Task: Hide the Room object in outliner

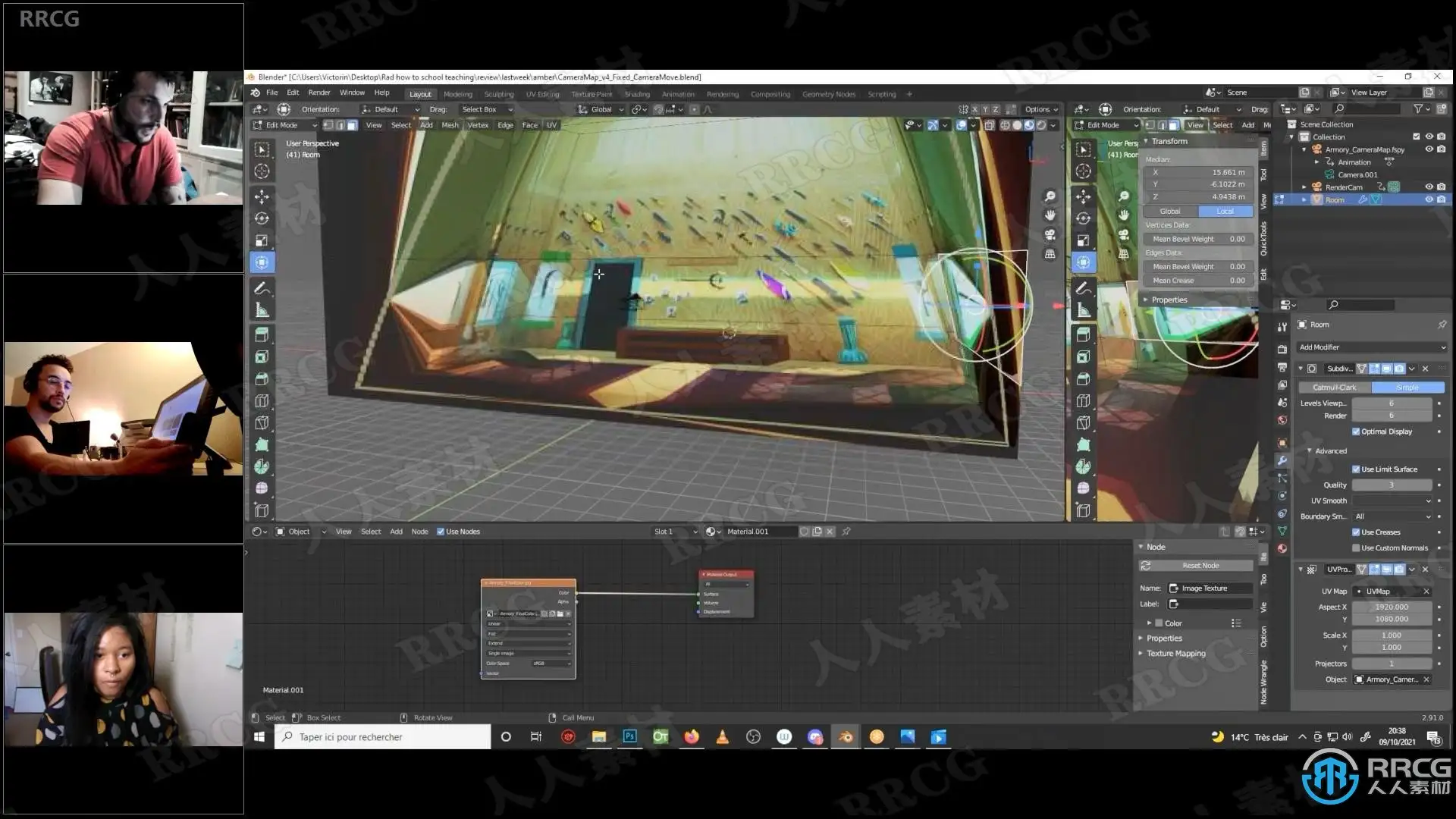Action: pos(1429,199)
